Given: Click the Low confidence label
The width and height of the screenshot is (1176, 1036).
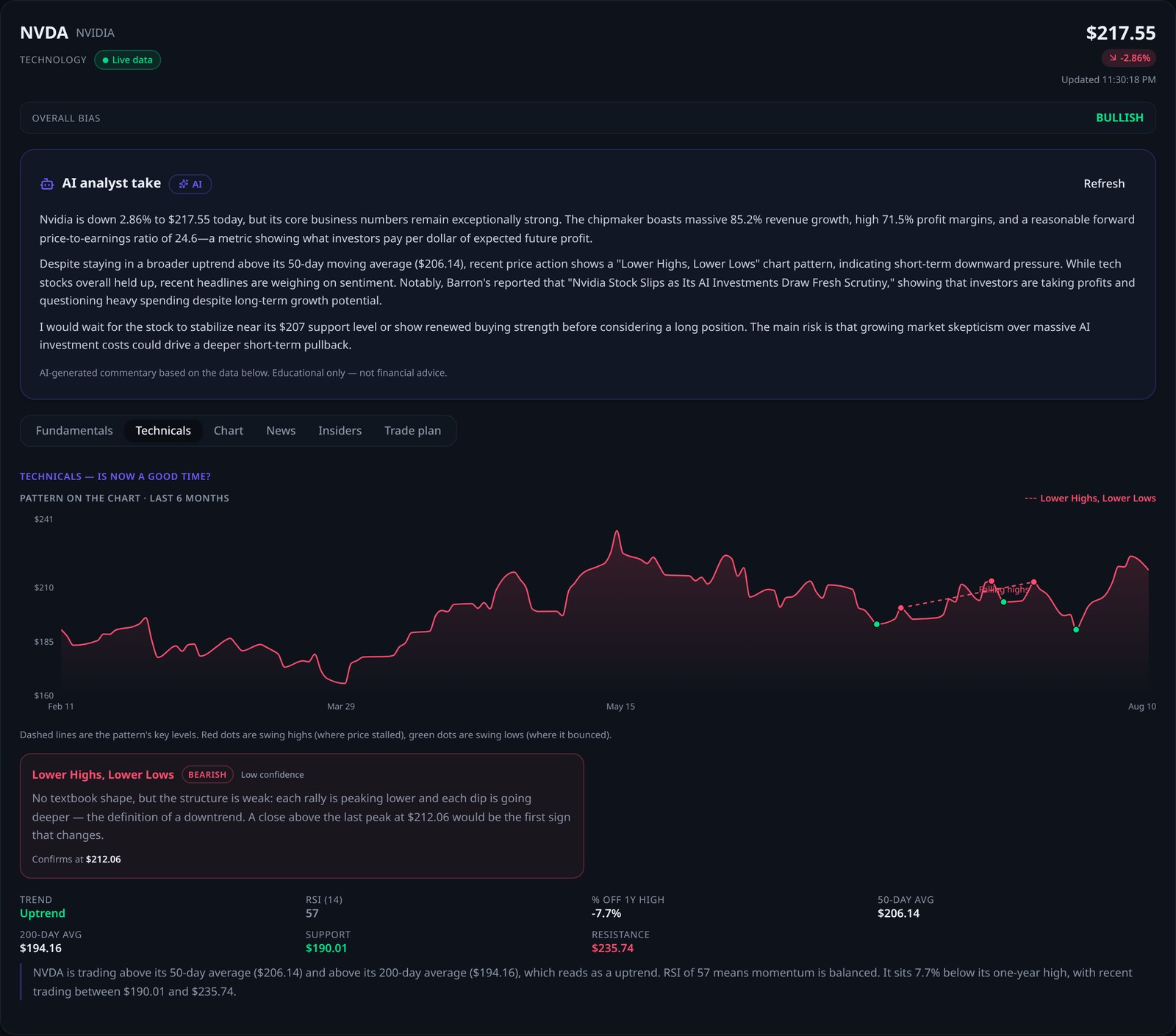Looking at the screenshot, I should (272, 775).
